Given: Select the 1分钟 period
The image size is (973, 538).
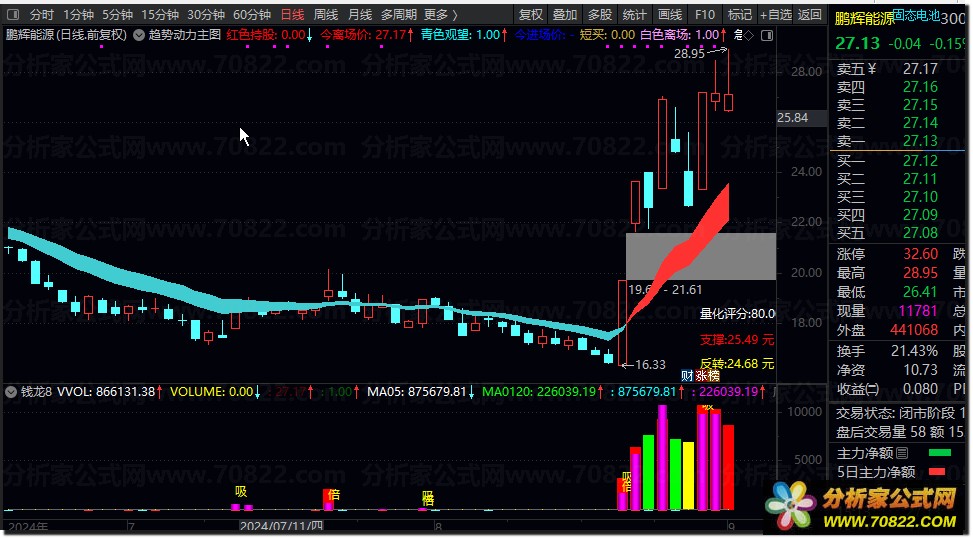Looking at the screenshot, I should 78,14.
